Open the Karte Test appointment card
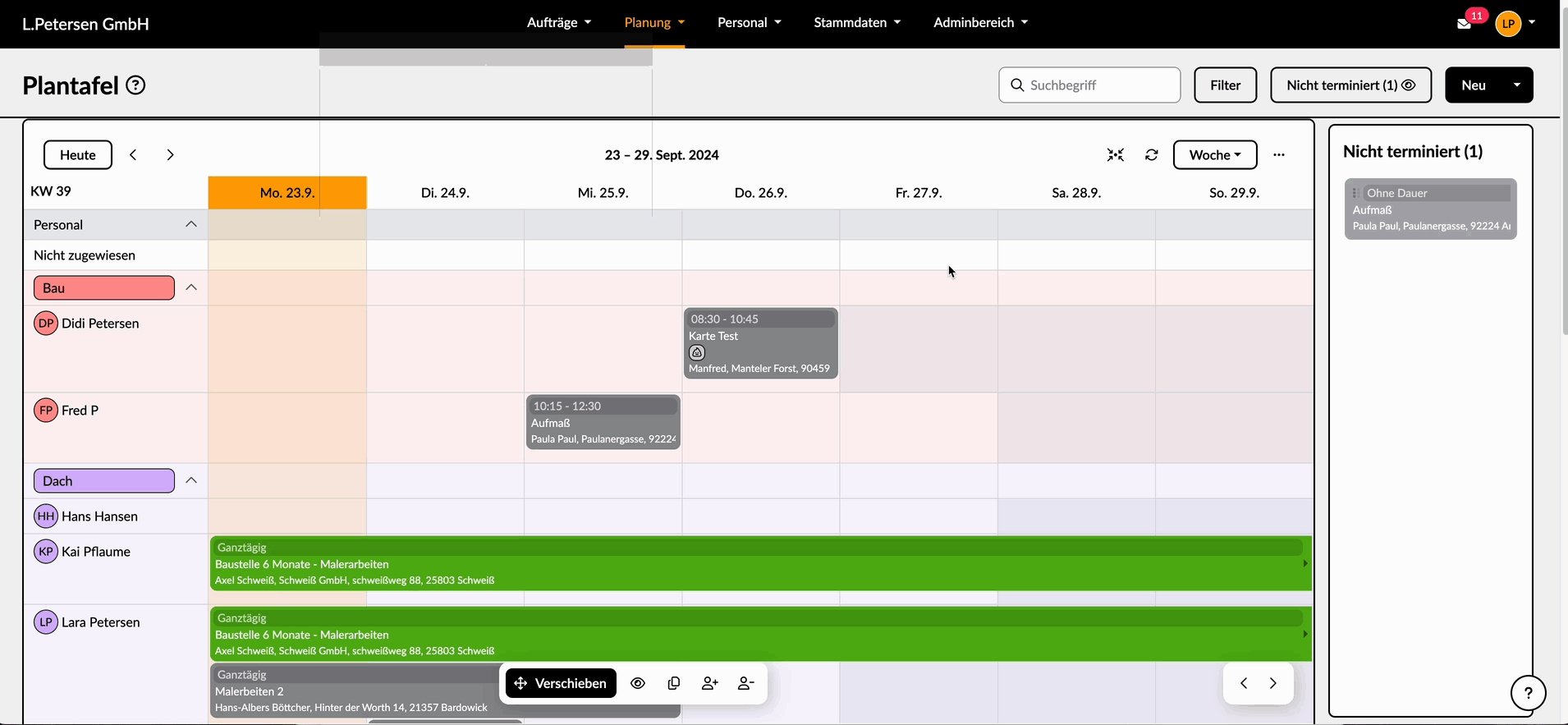The width and height of the screenshot is (1568, 725). [x=761, y=343]
